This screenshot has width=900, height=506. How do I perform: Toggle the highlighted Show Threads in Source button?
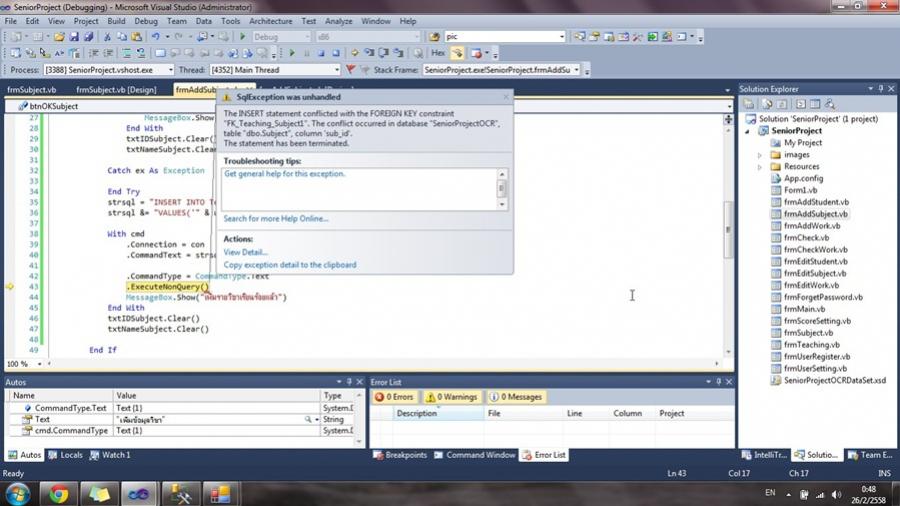pos(457,53)
